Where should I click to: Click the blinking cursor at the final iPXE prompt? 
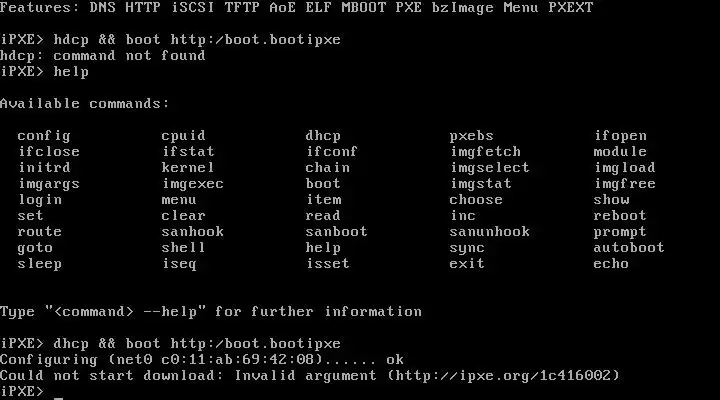[58, 396]
